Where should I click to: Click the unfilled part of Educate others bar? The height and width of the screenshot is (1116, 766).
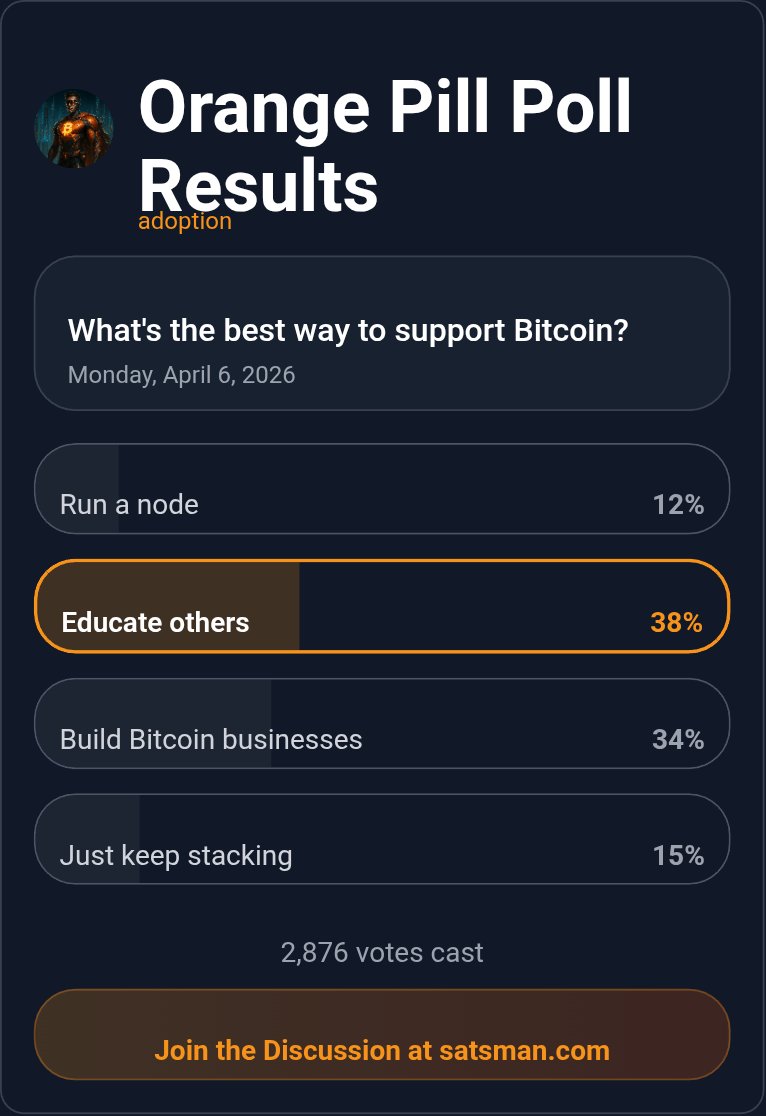click(470, 606)
